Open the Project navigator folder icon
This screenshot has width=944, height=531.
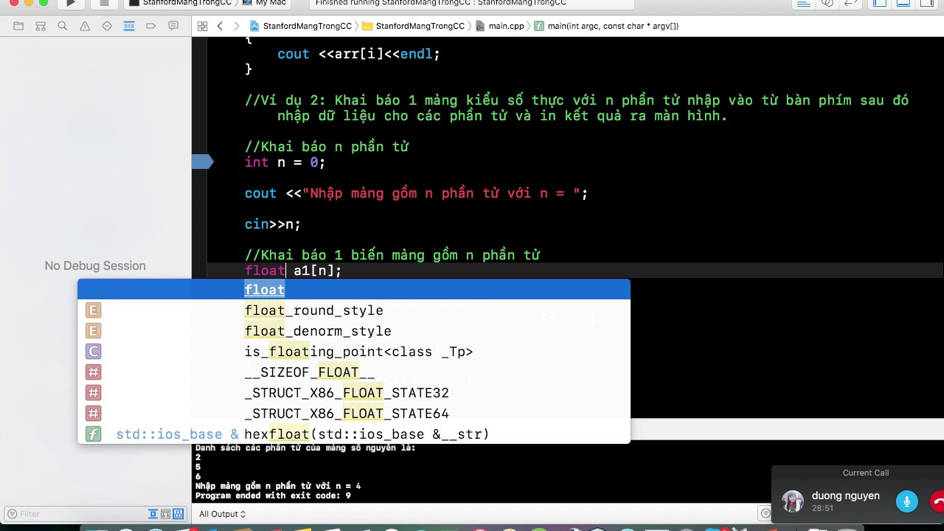click(x=19, y=26)
